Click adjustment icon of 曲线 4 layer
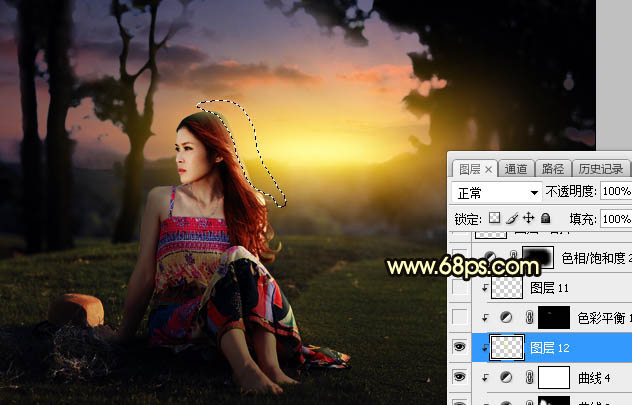Image resolution: width=632 pixels, height=405 pixels. 505,377
